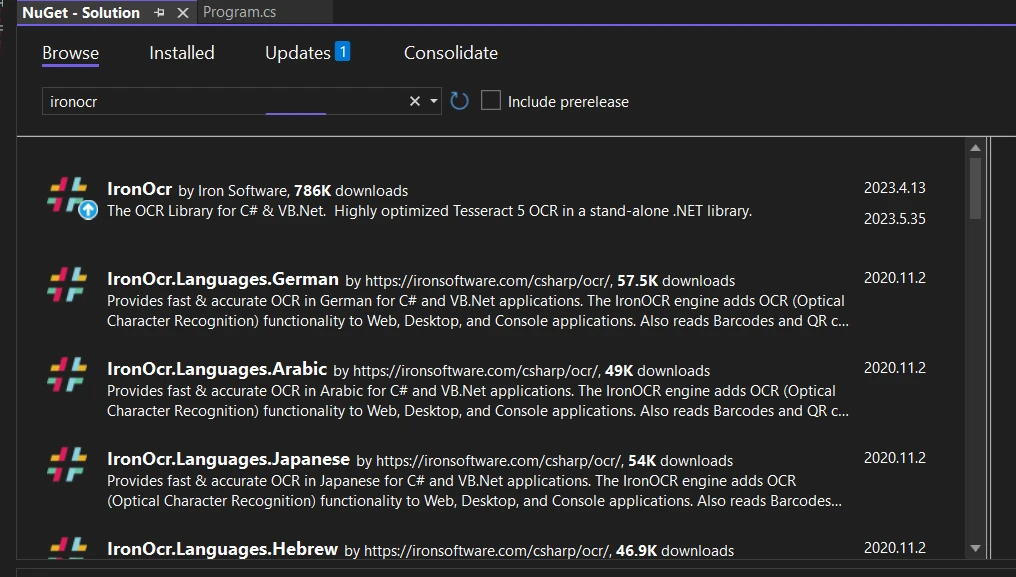Click the IronOcr.Languages.Japanese package icon
Viewport: 1016px width, 577px height.
(x=67, y=465)
